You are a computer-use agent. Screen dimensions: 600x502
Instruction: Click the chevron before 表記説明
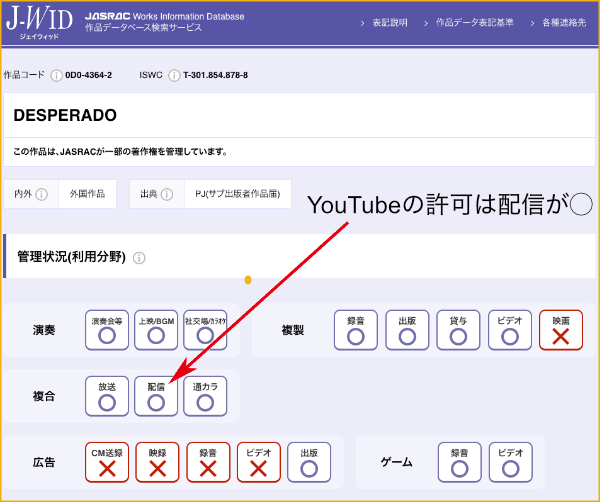(362, 24)
